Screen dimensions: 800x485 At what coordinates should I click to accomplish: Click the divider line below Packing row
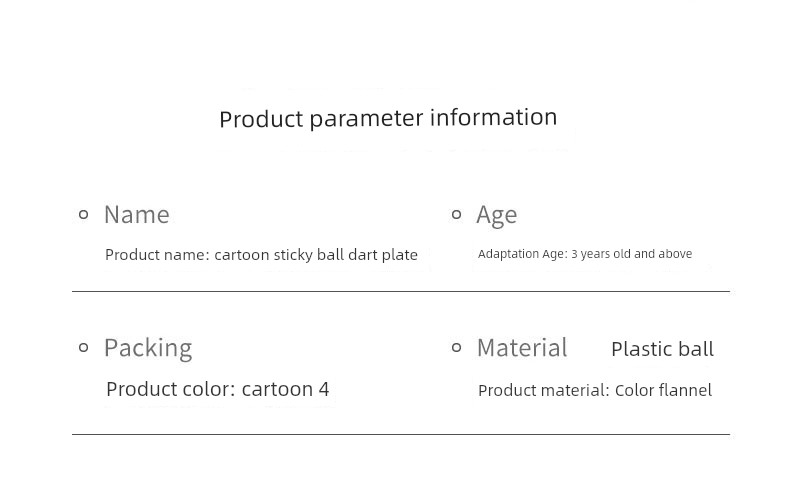pos(400,434)
